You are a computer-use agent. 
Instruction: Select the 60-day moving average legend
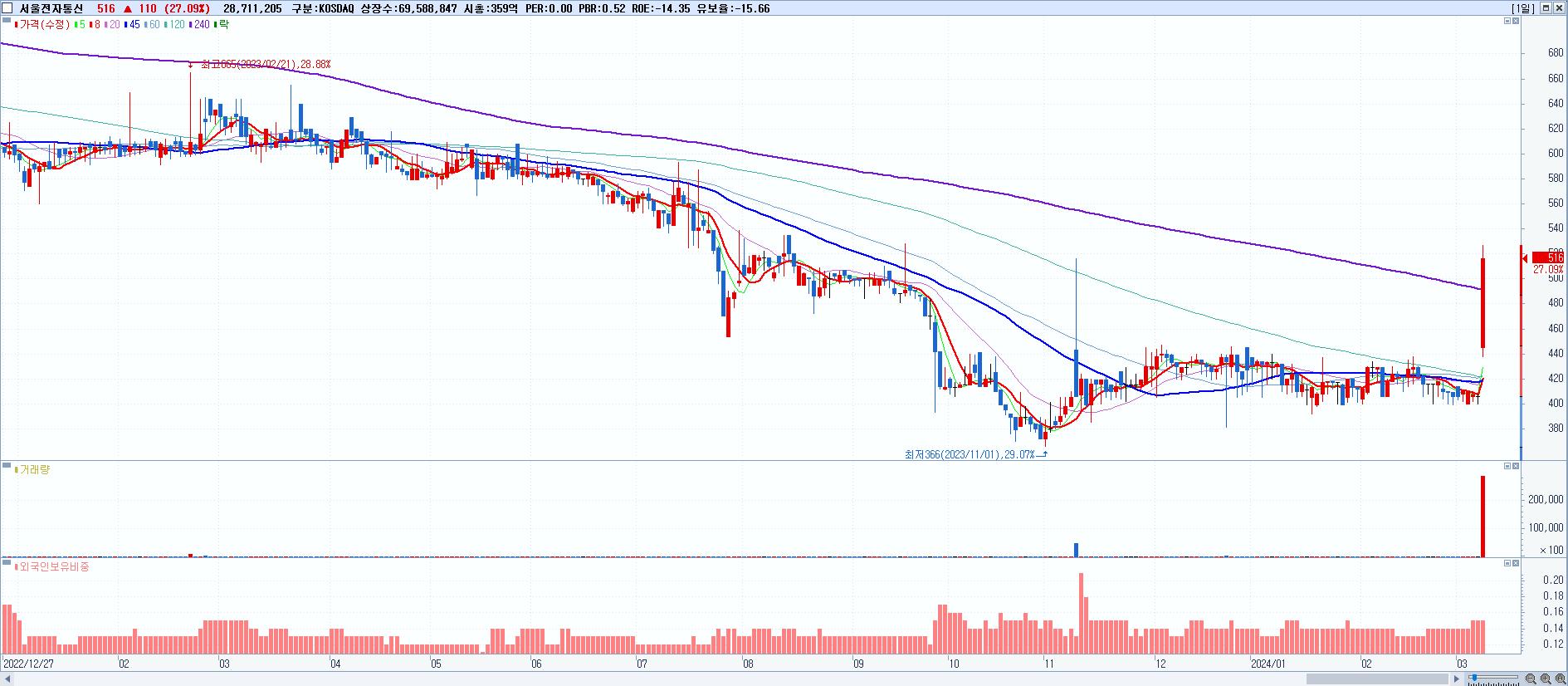(152, 24)
